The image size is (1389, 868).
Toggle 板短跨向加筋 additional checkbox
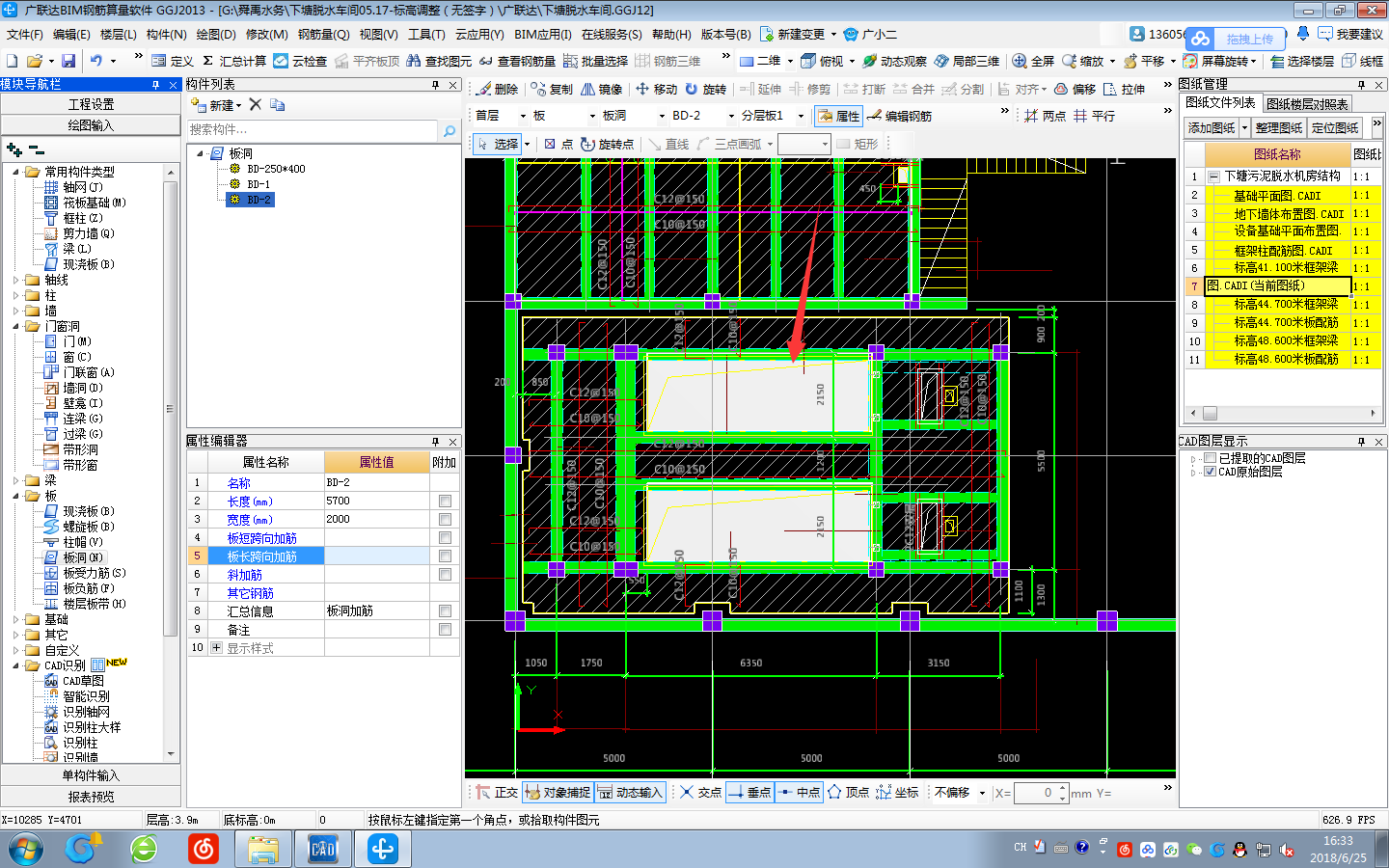point(445,538)
